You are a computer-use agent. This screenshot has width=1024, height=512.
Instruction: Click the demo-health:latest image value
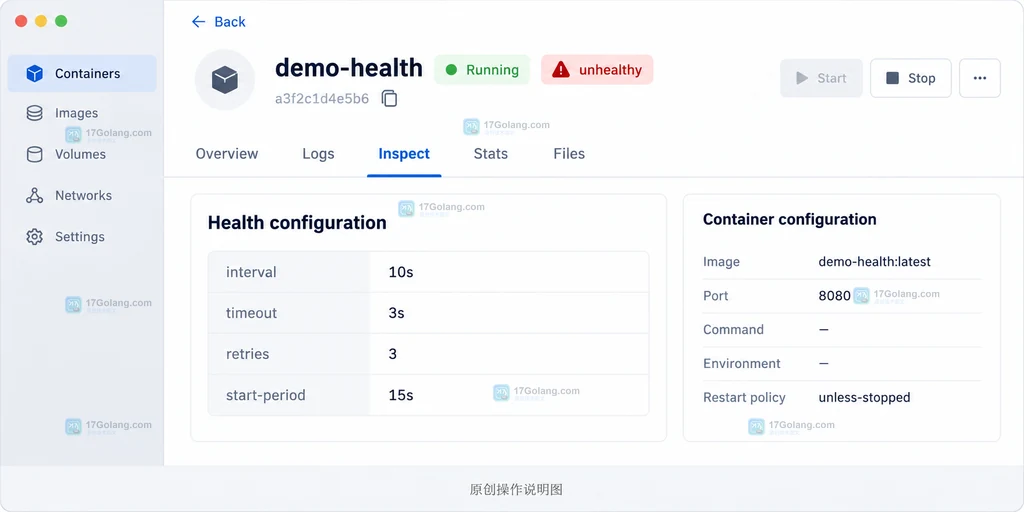point(874,261)
